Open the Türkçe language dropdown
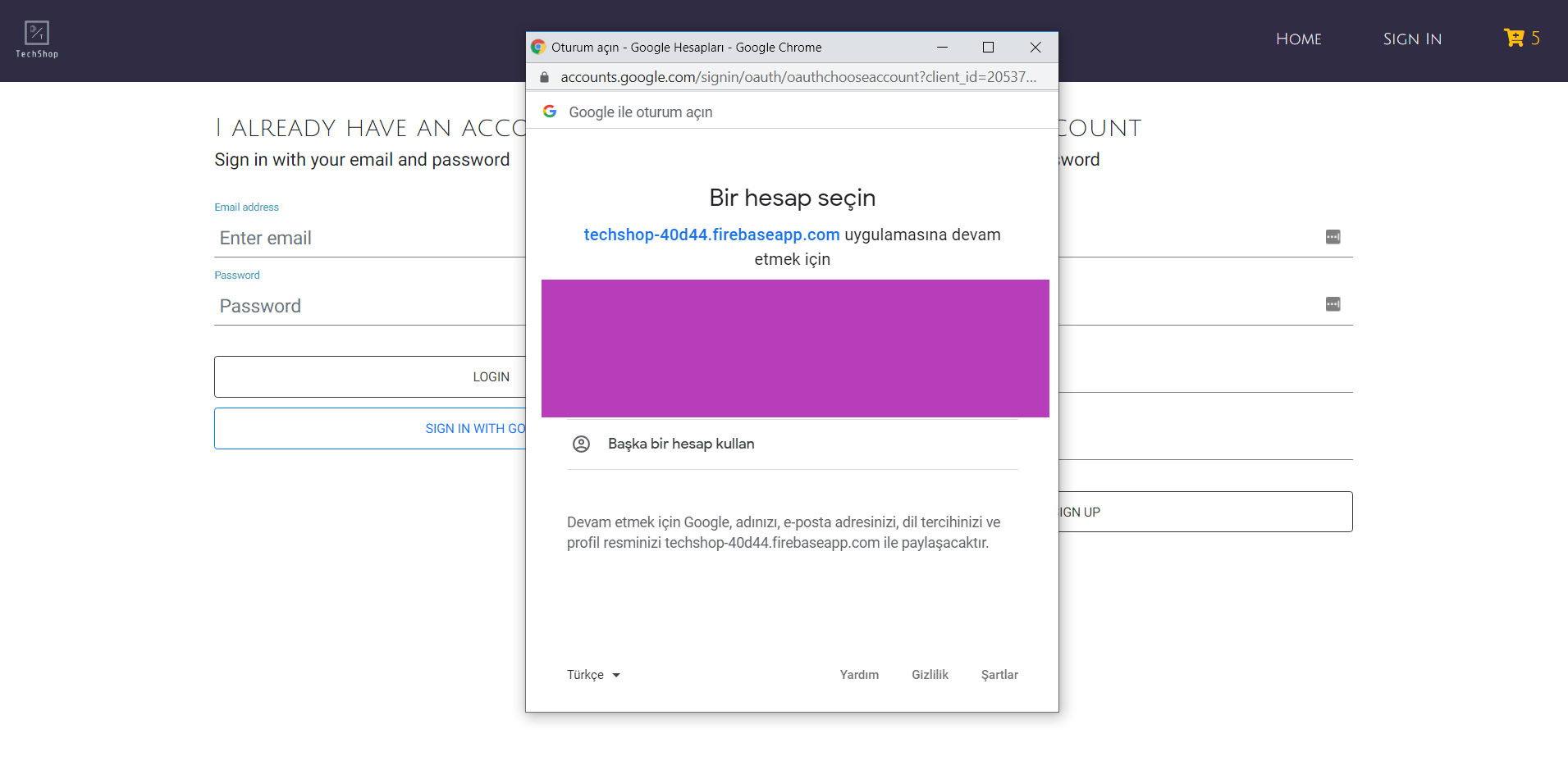The image size is (1568, 770). tap(593, 675)
